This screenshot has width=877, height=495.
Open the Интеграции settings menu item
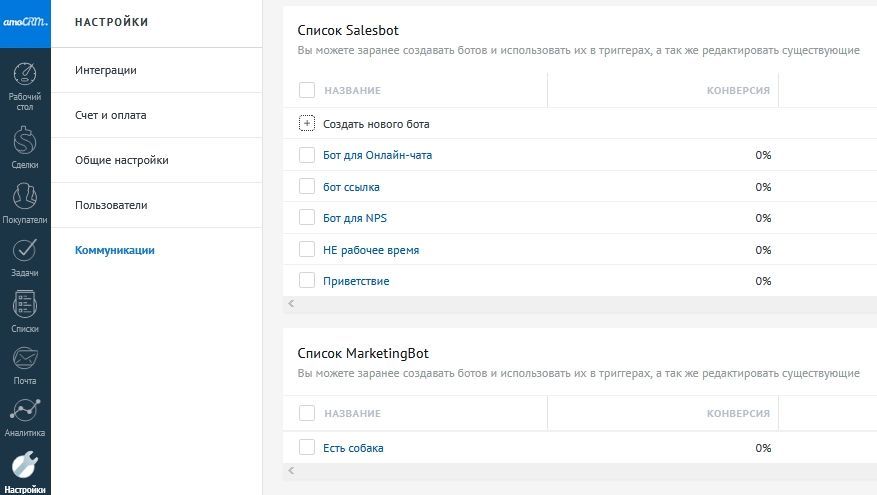pyautogui.click(x=106, y=70)
